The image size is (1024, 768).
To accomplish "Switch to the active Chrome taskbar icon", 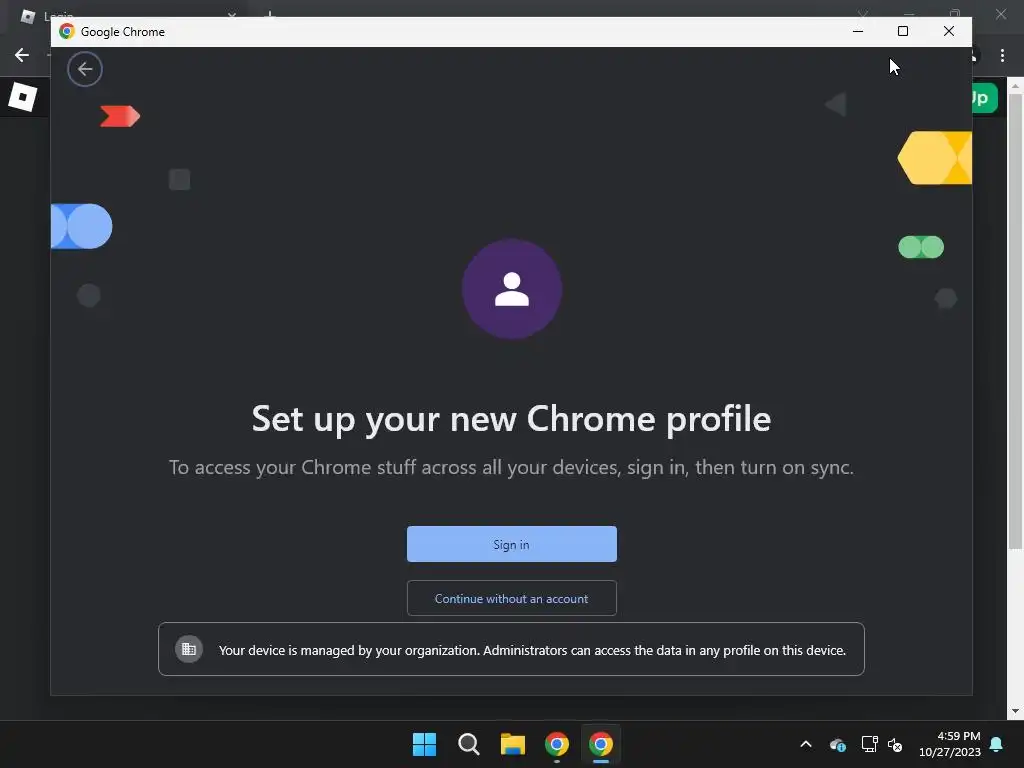I will click(601, 744).
